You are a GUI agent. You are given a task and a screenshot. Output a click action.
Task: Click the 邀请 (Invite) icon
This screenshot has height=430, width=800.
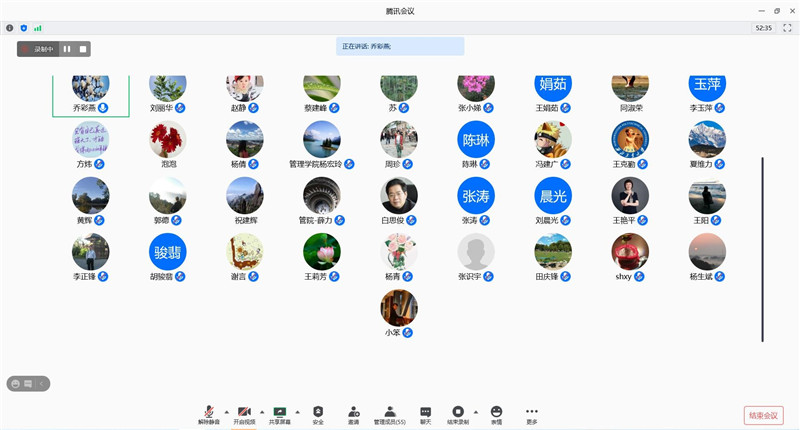click(x=354, y=413)
